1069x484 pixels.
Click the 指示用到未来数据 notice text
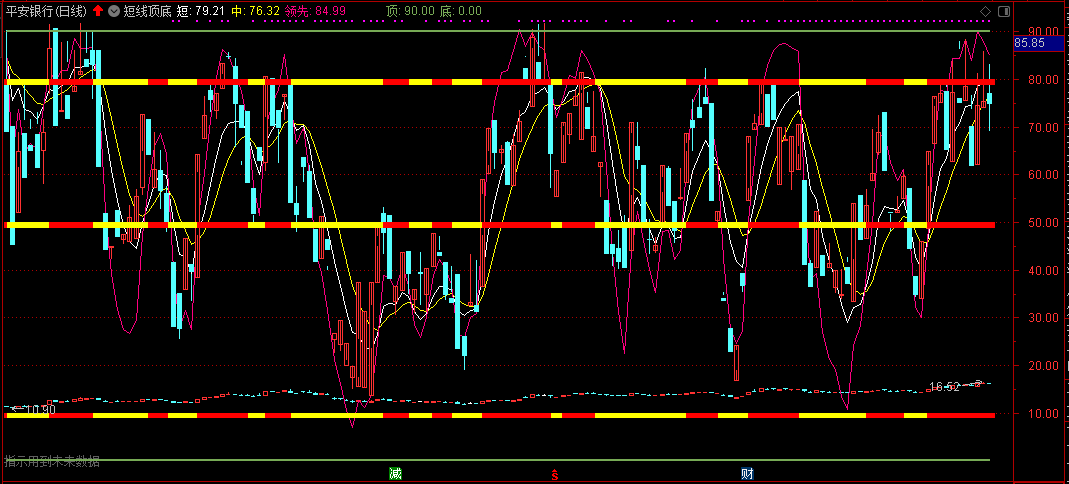52,462
